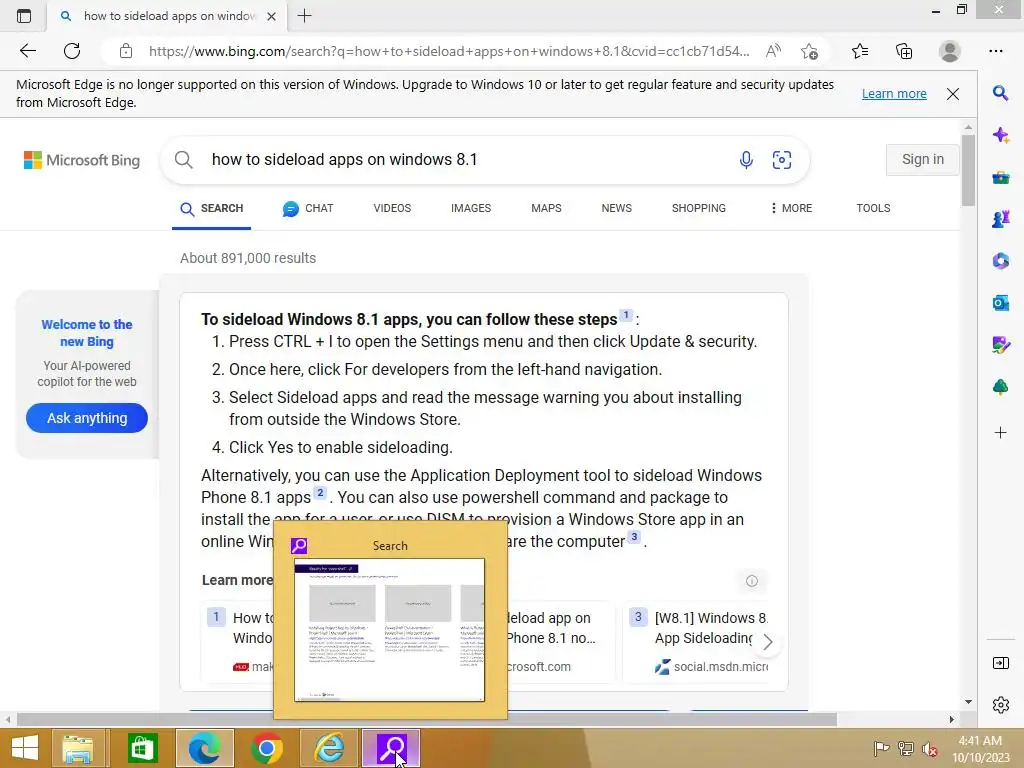This screenshot has height=768, width=1024.
Task: Open Google Chrome from the taskbar
Action: 266,748
